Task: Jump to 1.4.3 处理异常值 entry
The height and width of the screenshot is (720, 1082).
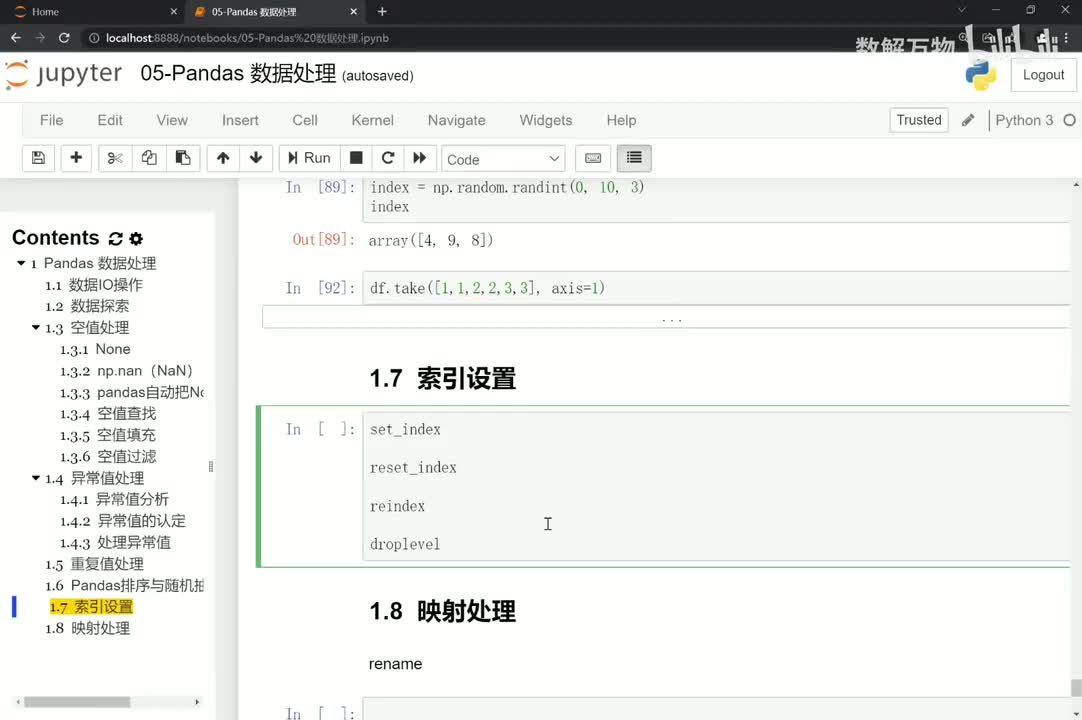Action: [x=115, y=542]
